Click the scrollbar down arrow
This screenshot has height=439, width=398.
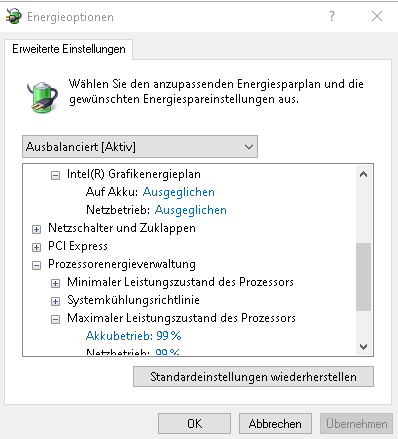point(364,347)
